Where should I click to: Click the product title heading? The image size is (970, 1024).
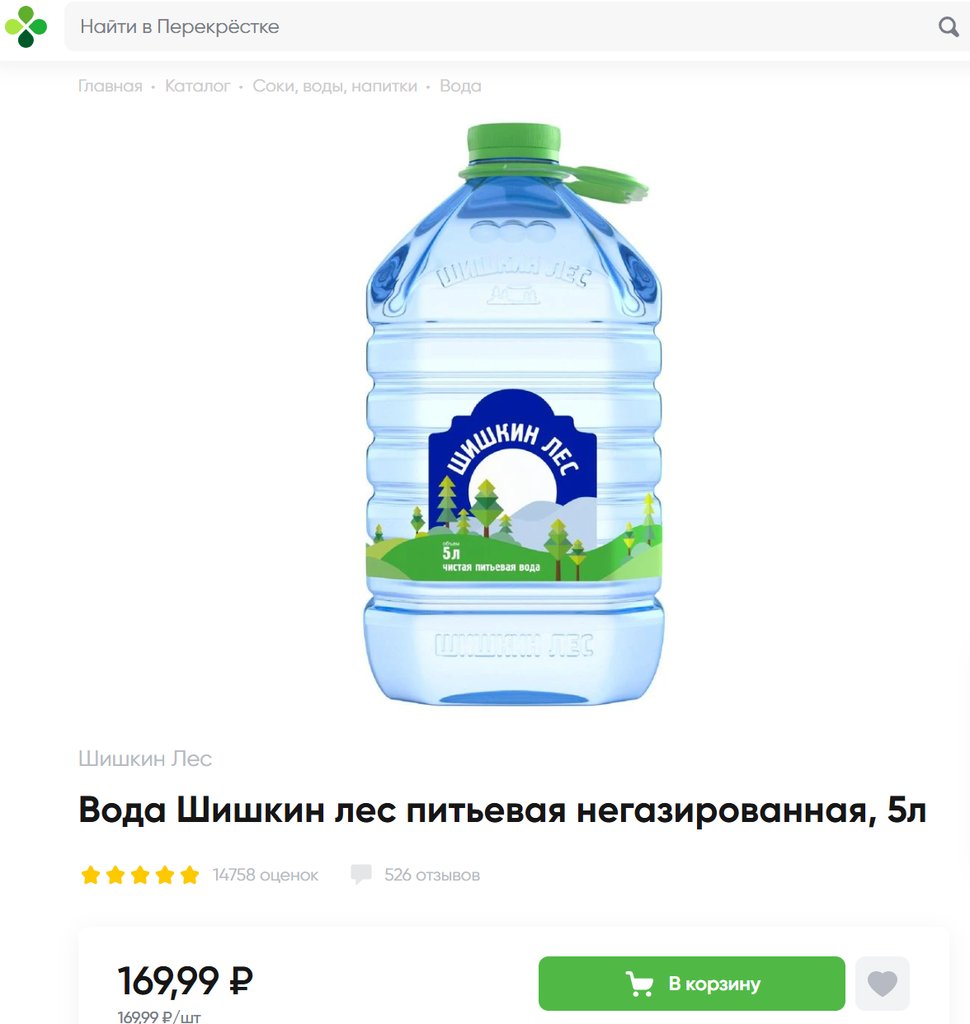[502, 810]
